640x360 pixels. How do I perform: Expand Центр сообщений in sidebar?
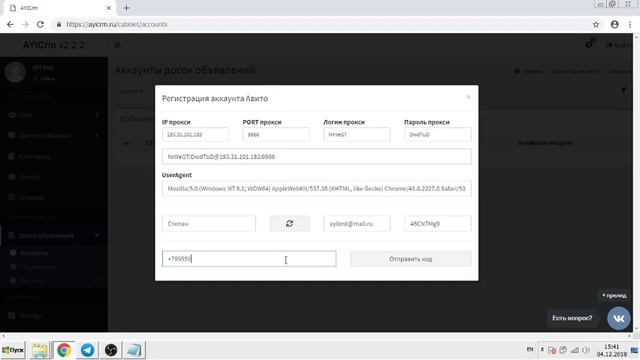(53, 136)
